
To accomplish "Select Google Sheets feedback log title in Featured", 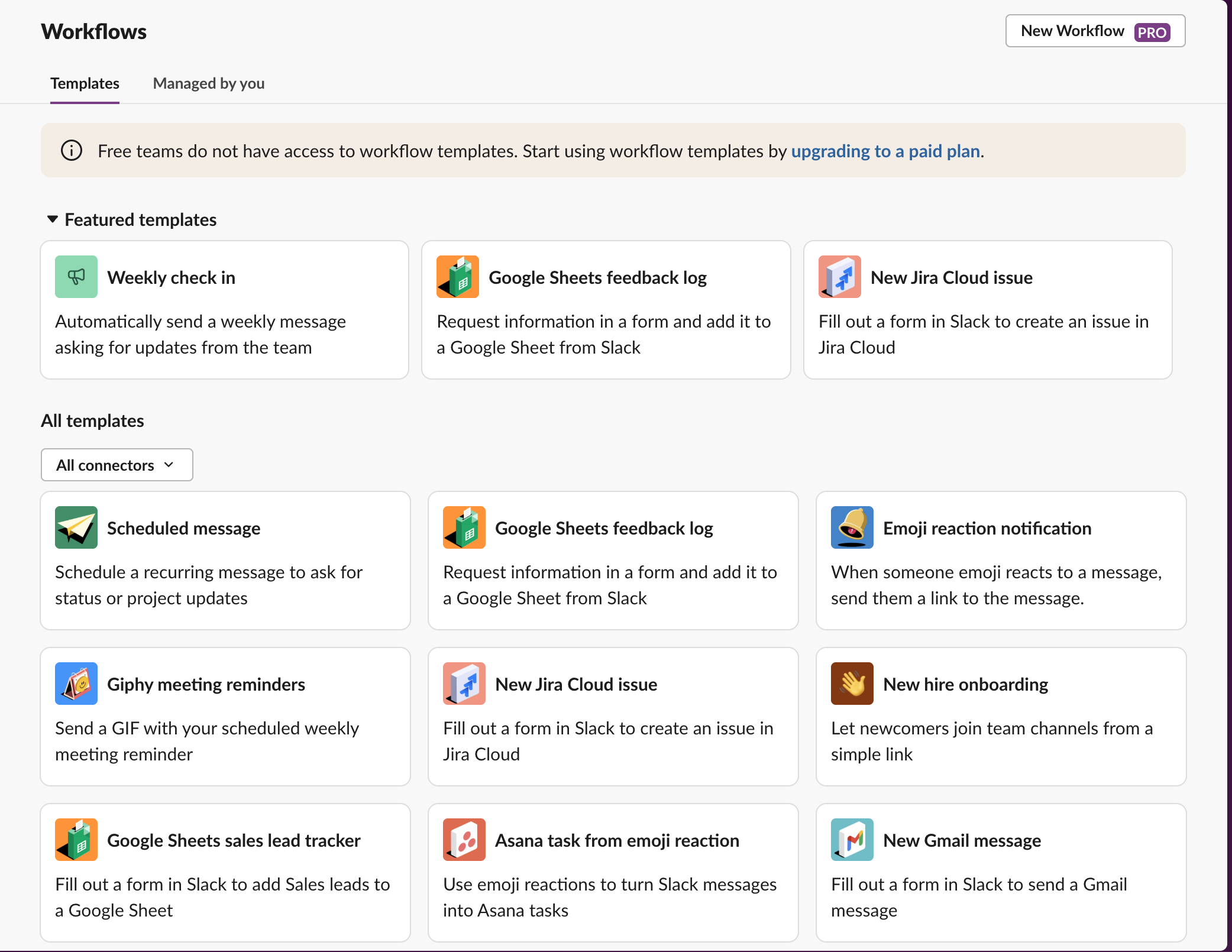I will click(x=598, y=277).
